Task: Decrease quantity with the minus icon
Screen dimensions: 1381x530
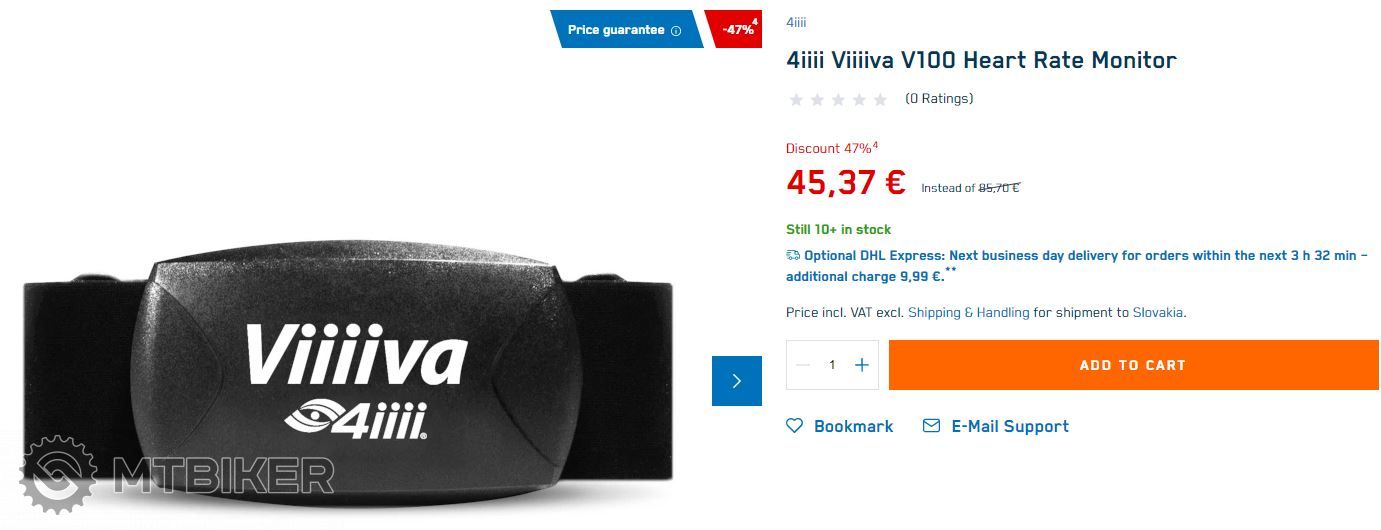Action: 802,365
